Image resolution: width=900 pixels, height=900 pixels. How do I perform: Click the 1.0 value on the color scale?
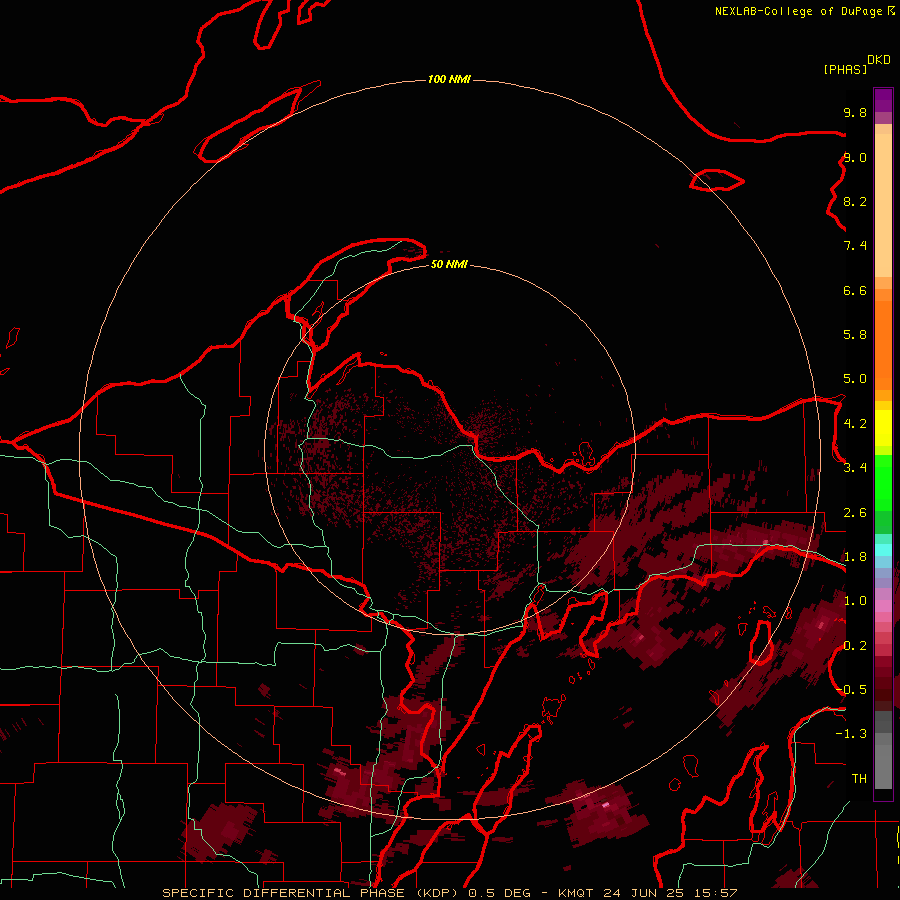point(855,601)
